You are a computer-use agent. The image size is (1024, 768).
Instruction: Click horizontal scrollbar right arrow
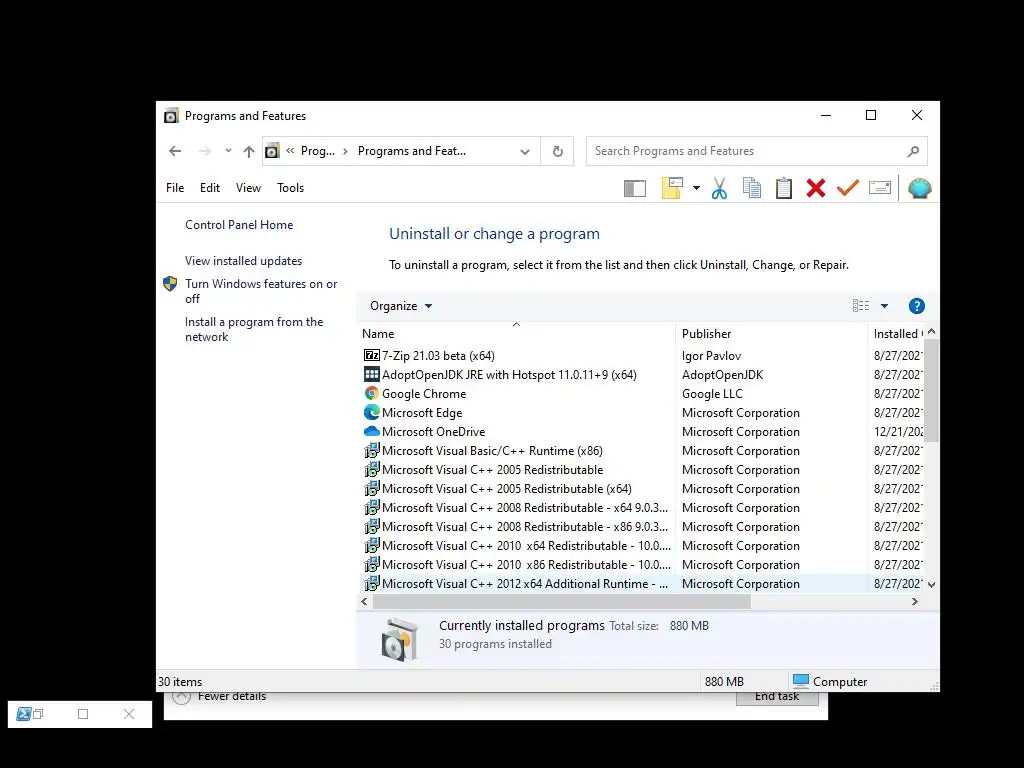(x=914, y=601)
